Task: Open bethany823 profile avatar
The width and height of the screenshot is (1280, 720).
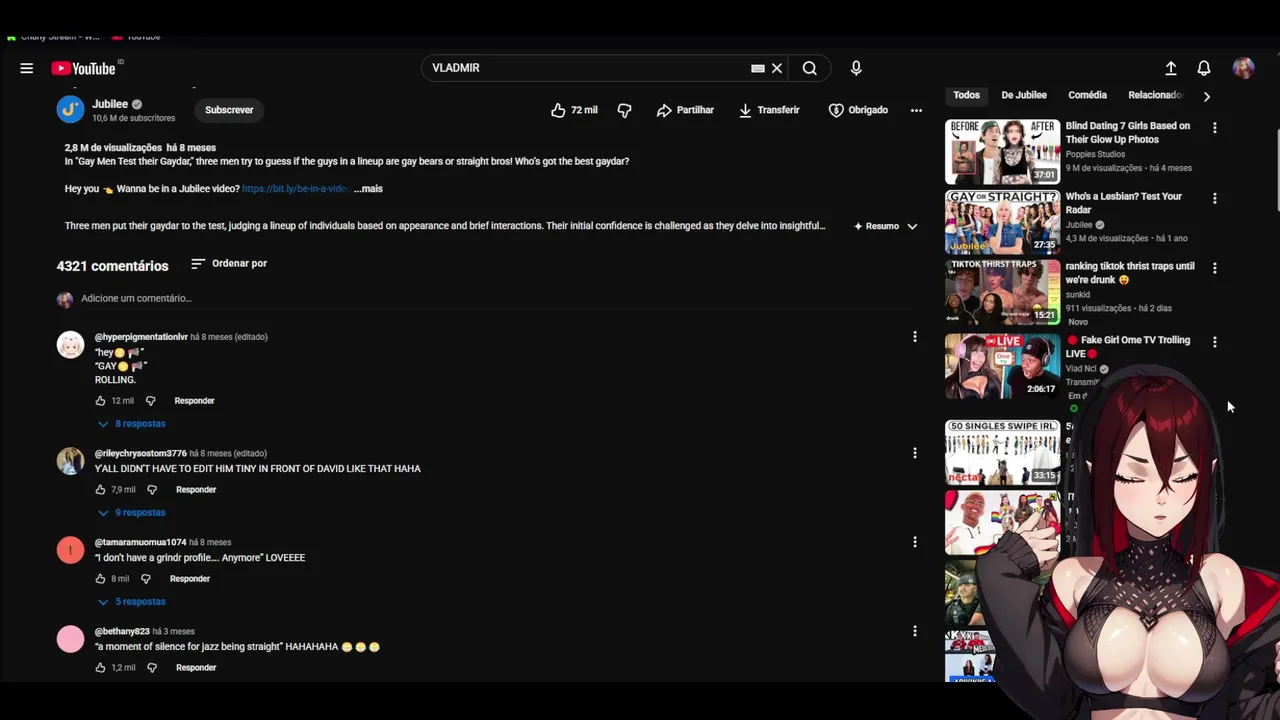Action: (70, 639)
